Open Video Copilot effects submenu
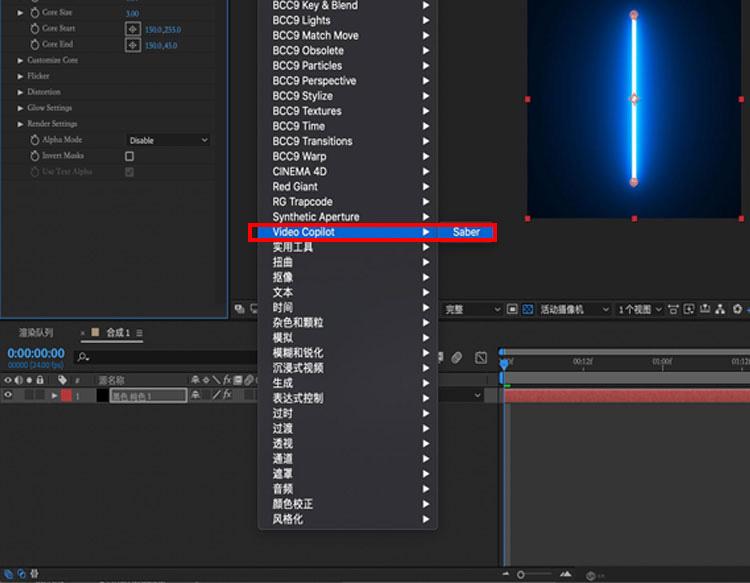This screenshot has height=583, width=750. pos(348,232)
